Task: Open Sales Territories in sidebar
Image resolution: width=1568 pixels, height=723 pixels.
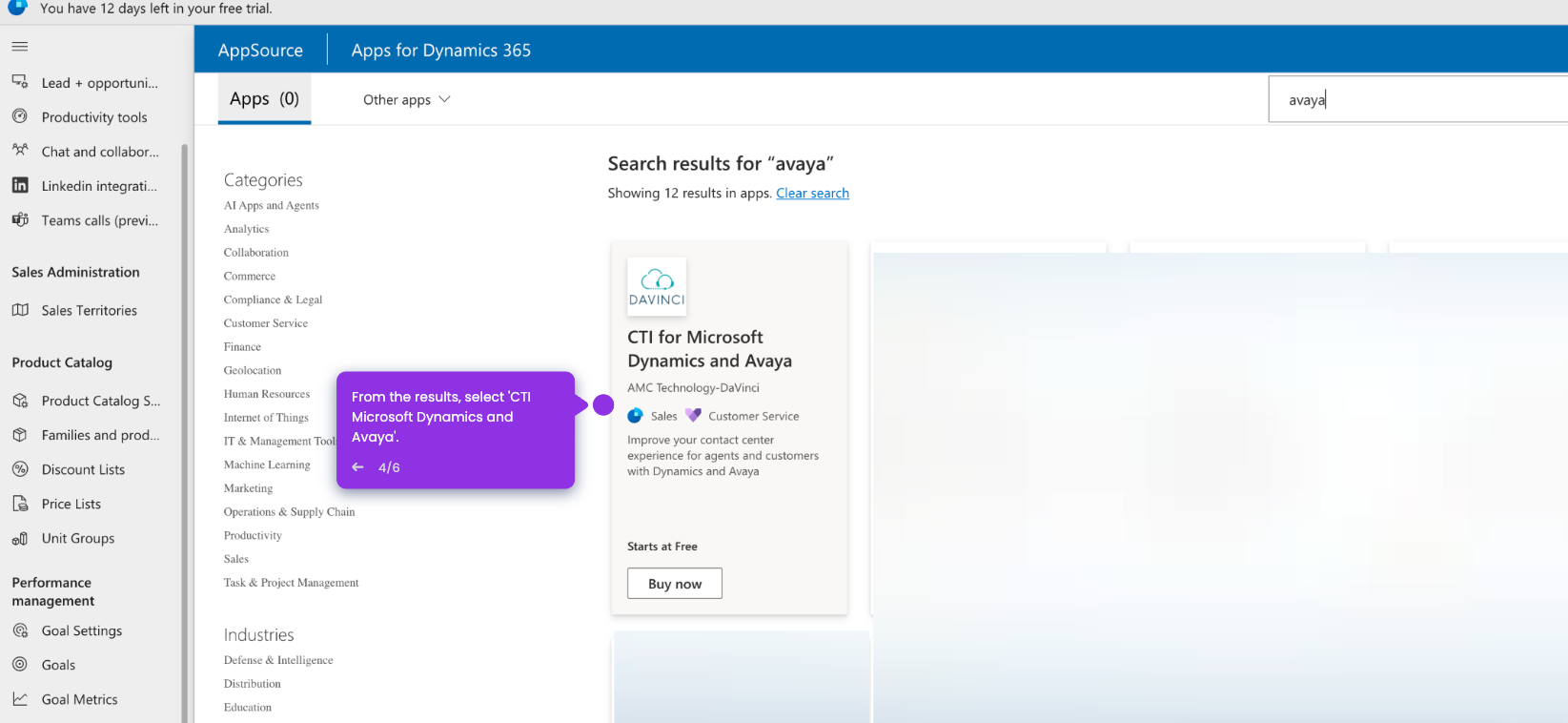Action: pos(90,310)
